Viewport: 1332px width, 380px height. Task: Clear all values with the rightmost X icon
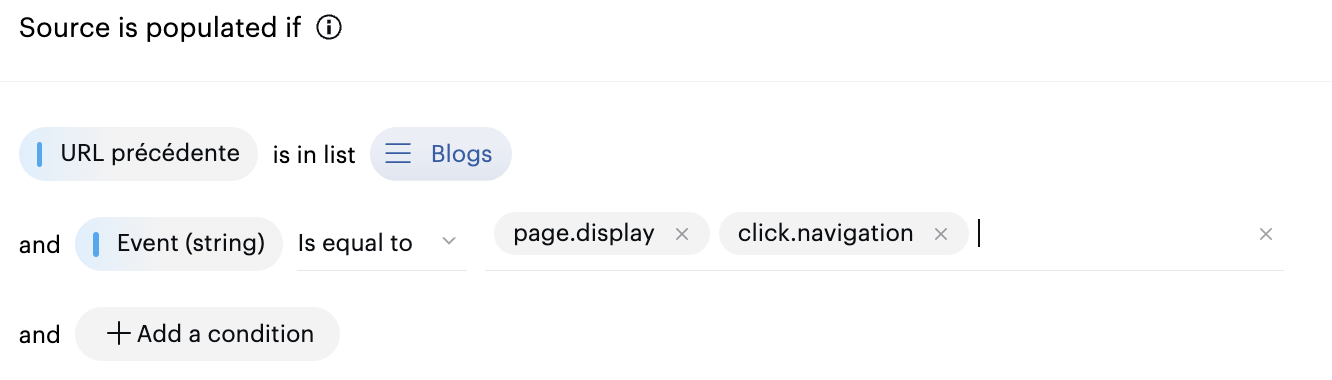click(x=1266, y=234)
